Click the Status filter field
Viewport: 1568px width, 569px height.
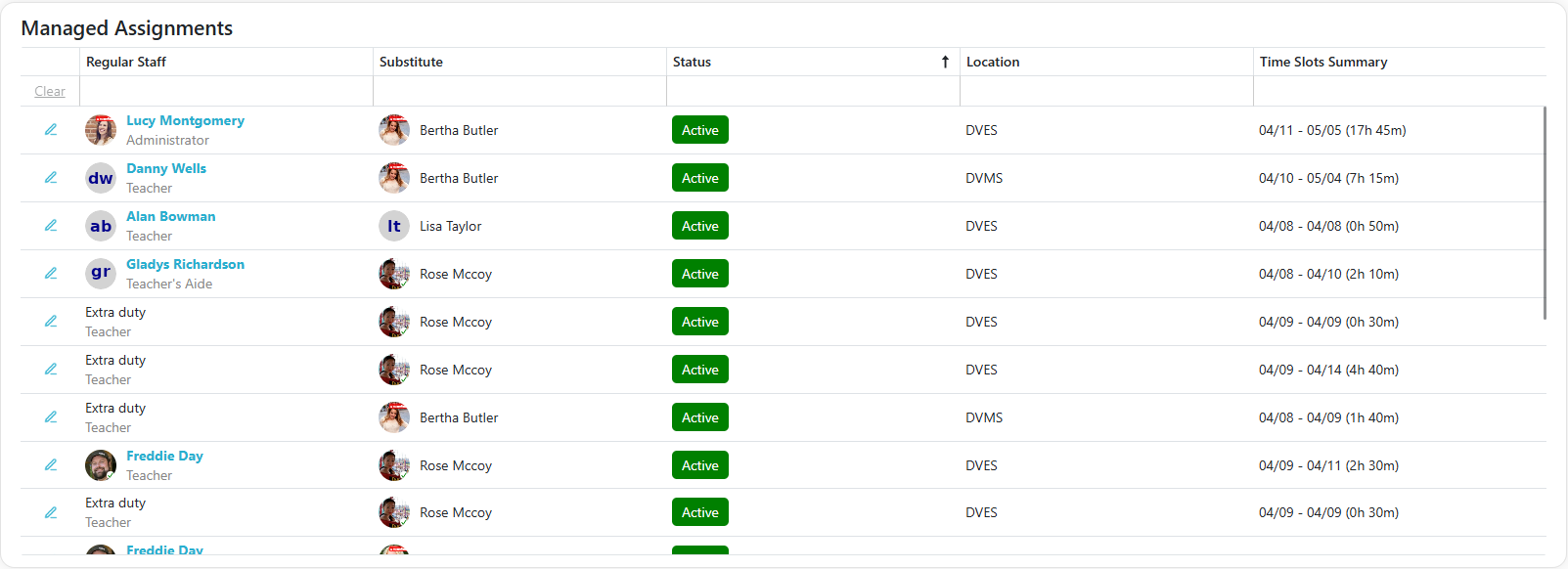click(813, 91)
